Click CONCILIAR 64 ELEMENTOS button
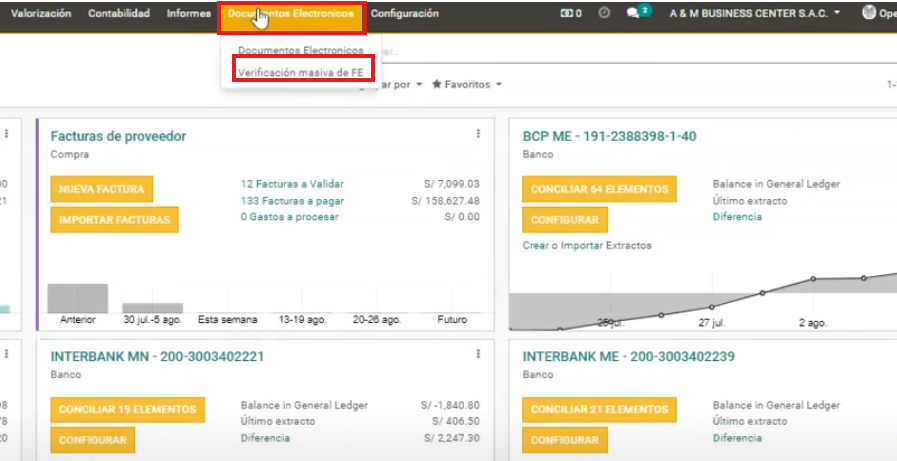Image resolution: width=897 pixels, height=461 pixels. [599, 189]
